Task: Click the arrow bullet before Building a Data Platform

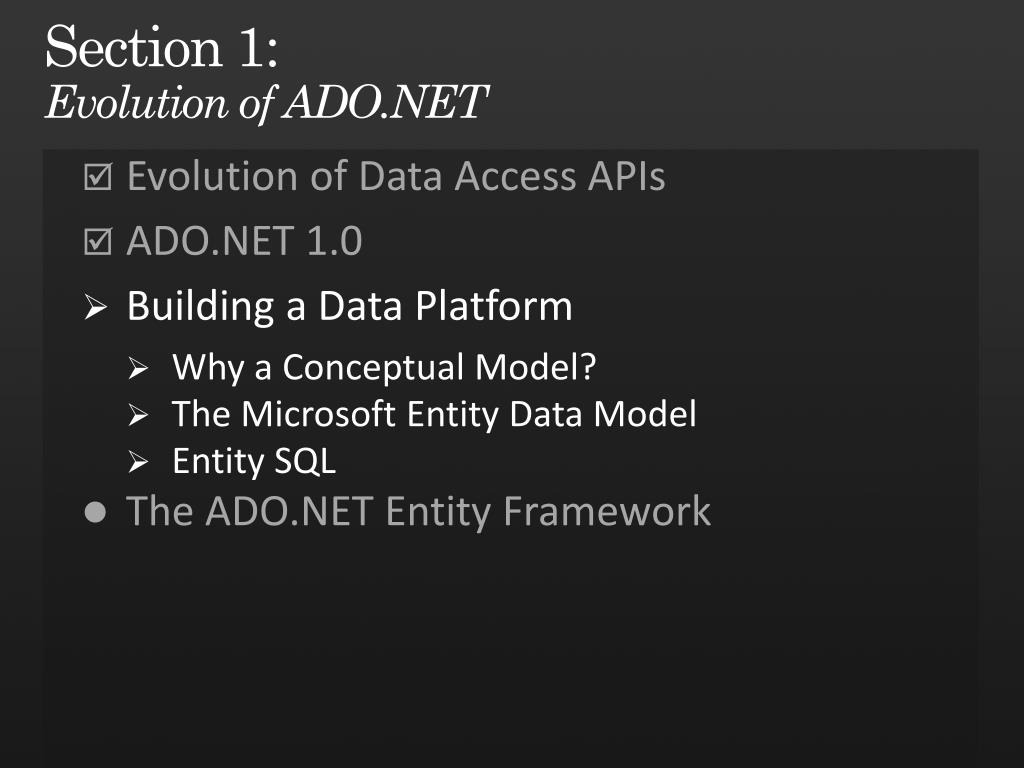Action: [96, 306]
